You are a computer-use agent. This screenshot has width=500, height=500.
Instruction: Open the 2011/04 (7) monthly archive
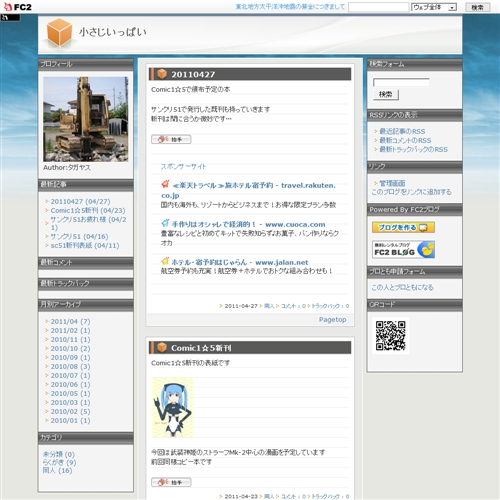click(70, 321)
